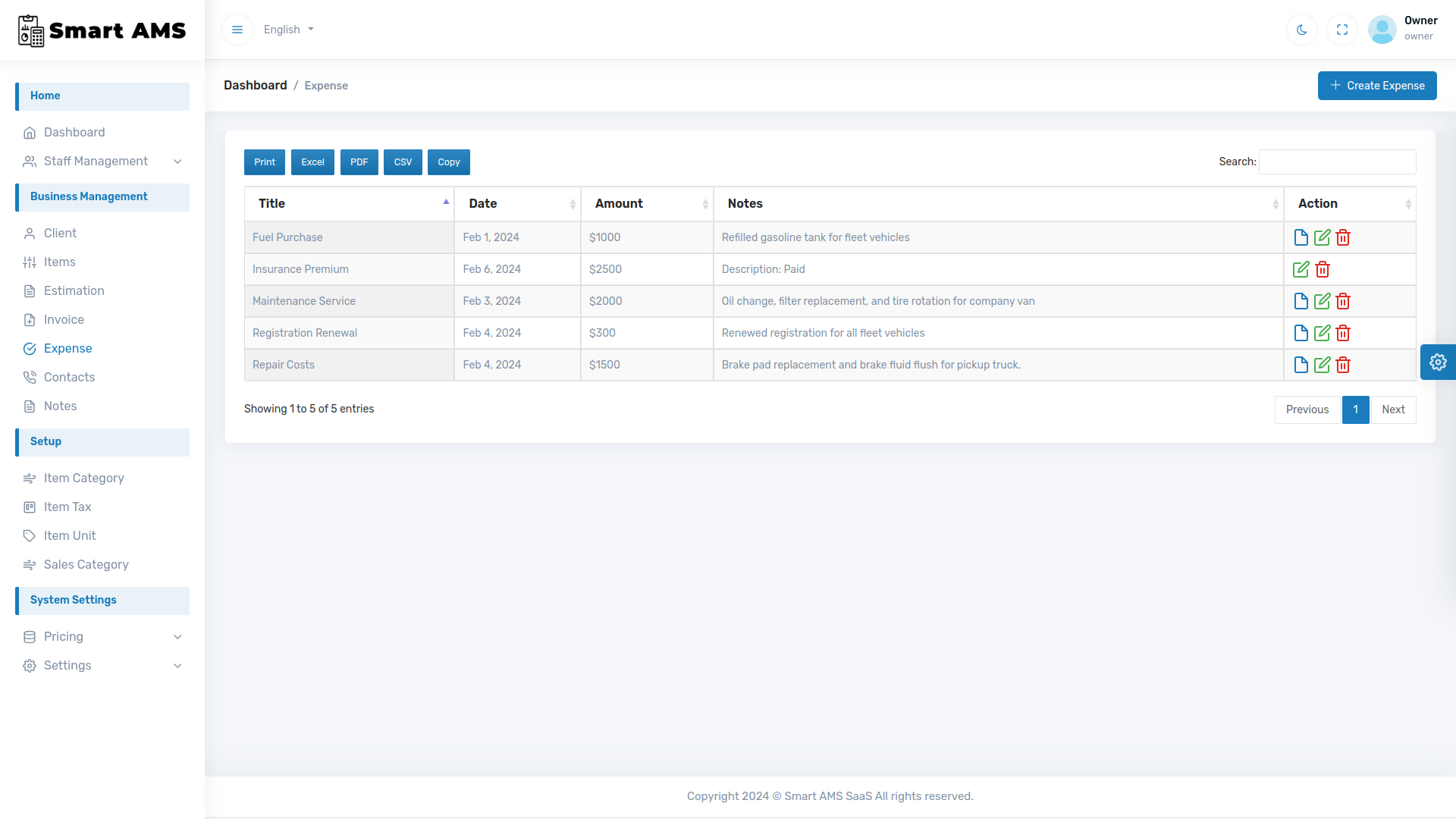
Task: Toggle sorting on the Date column
Action: pos(517,203)
